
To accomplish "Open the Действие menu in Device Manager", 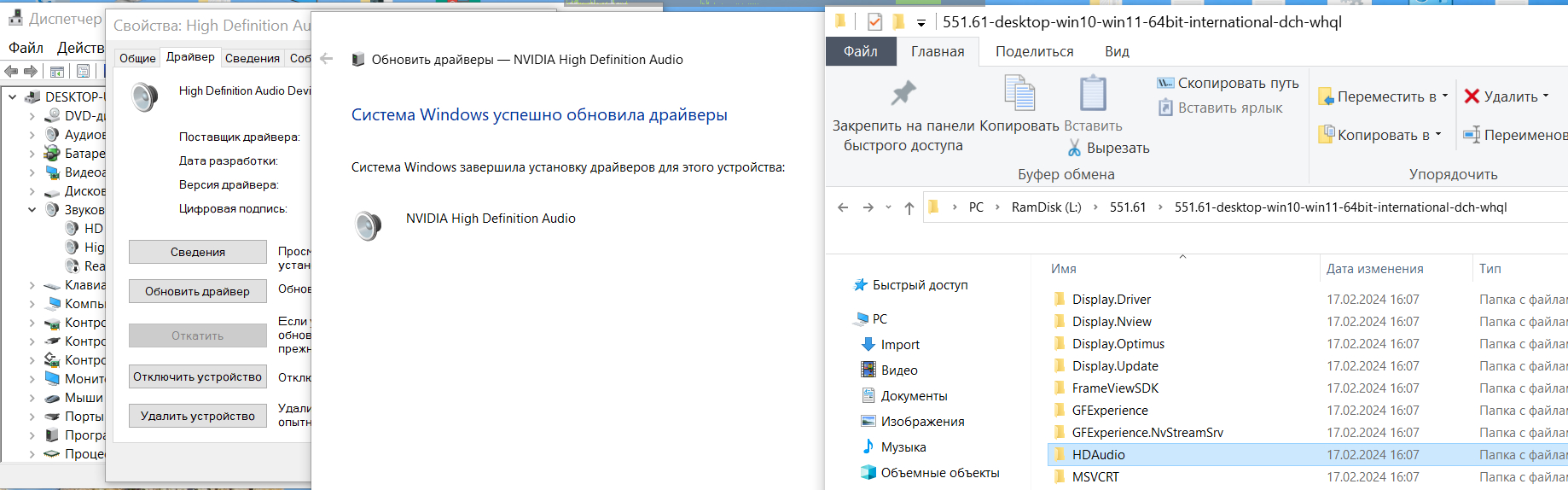I will tap(80, 47).
